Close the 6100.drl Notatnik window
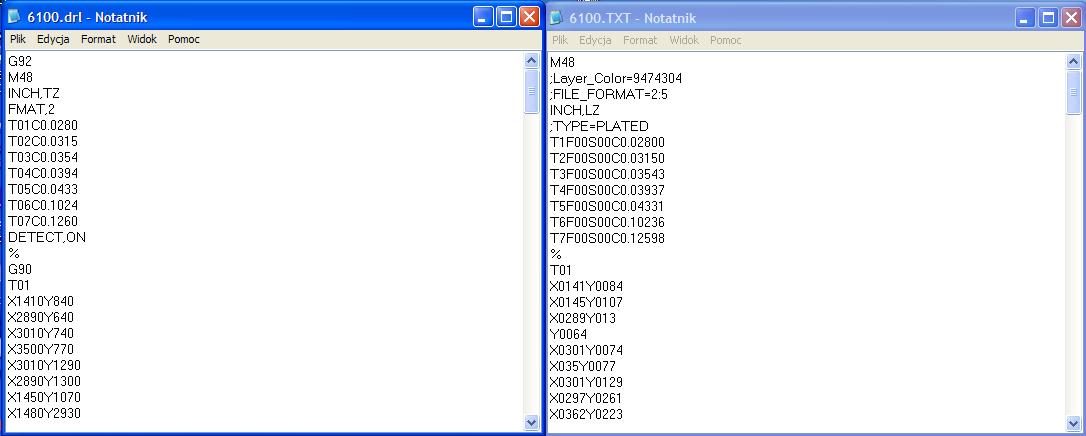 (529, 17)
